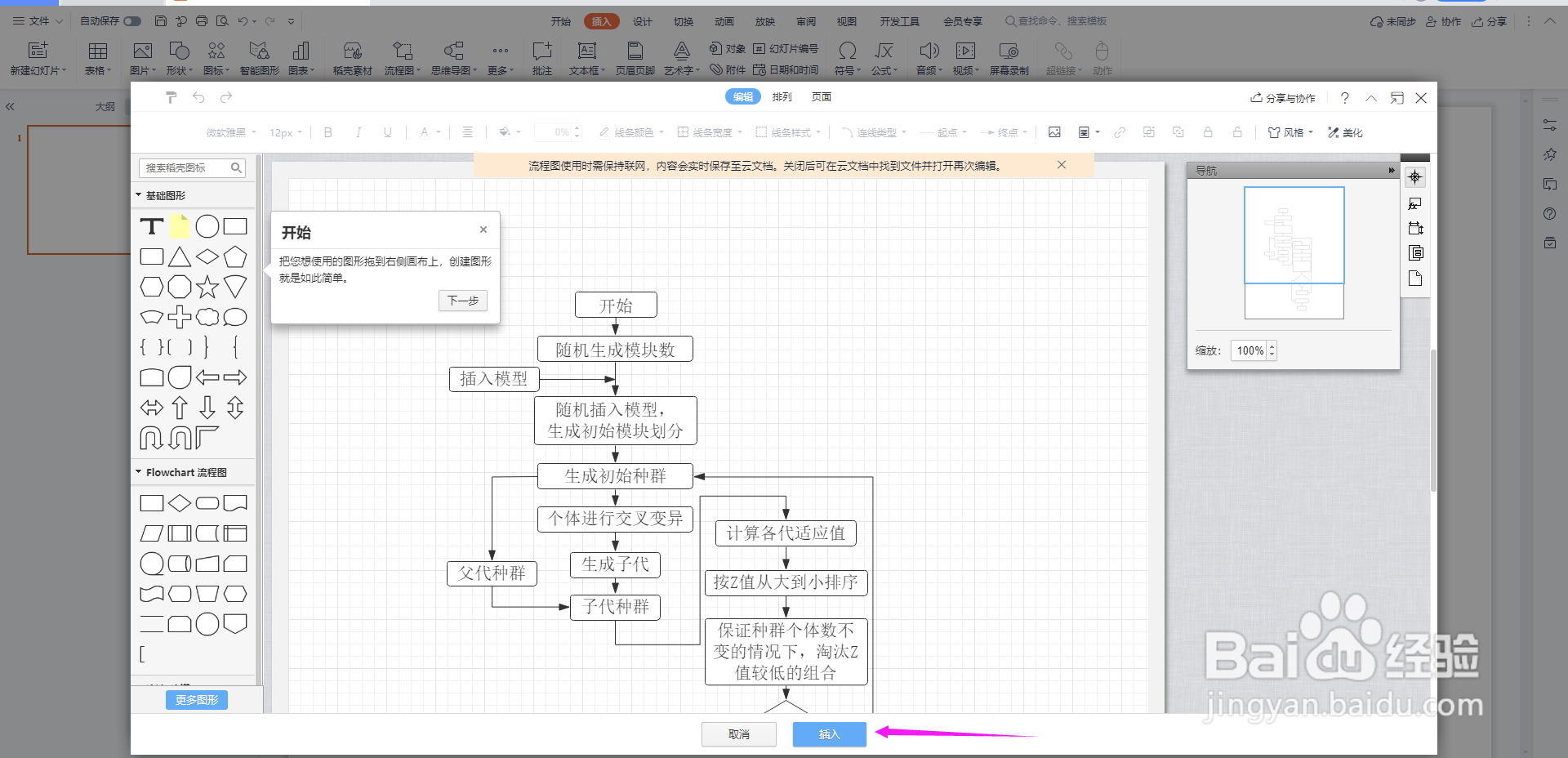Open the 智能图形 smart graphics tool
1568x758 pixels.
(259, 59)
